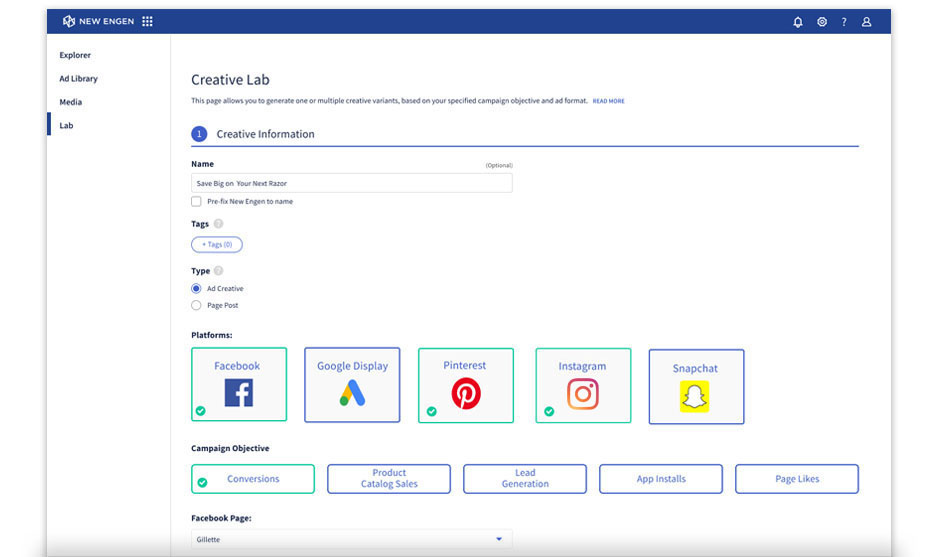940x557 pixels.
Task: Choose Page Likes objective
Action: coord(797,479)
